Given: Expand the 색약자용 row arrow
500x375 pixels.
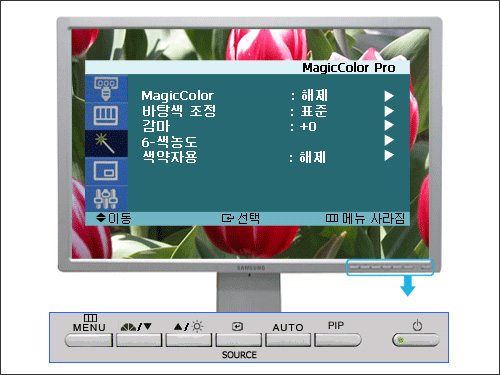Looking at the screenshot, I should coord(389,155).
